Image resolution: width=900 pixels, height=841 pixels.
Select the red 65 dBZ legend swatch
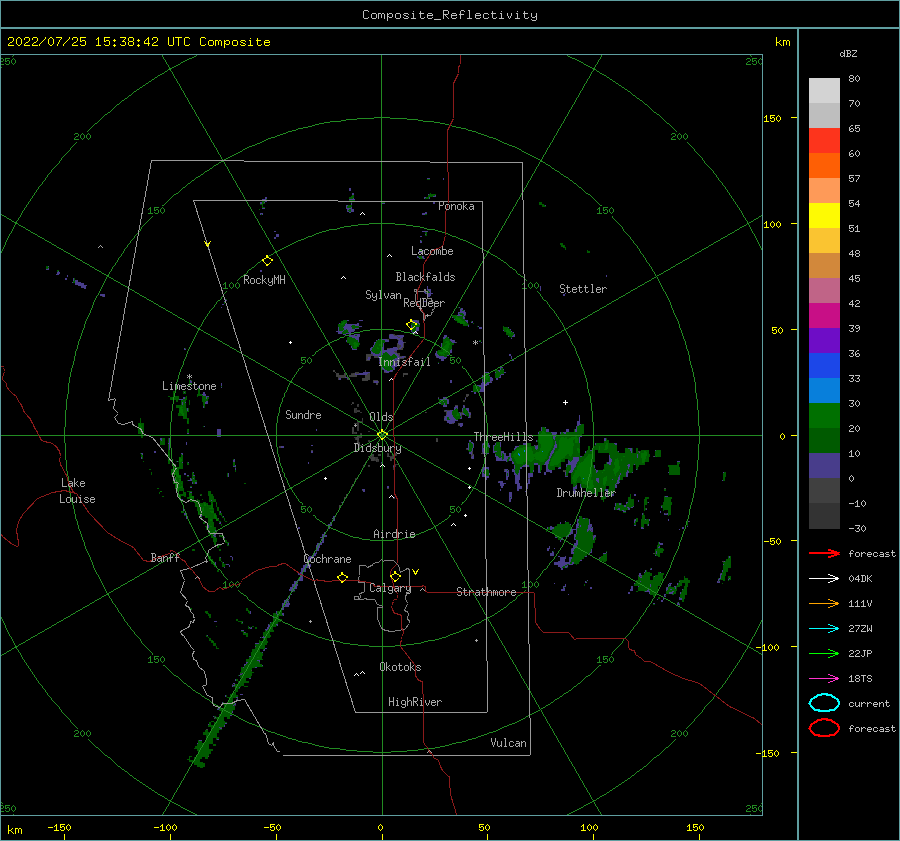pyautogui.click(x=824, y=140)
